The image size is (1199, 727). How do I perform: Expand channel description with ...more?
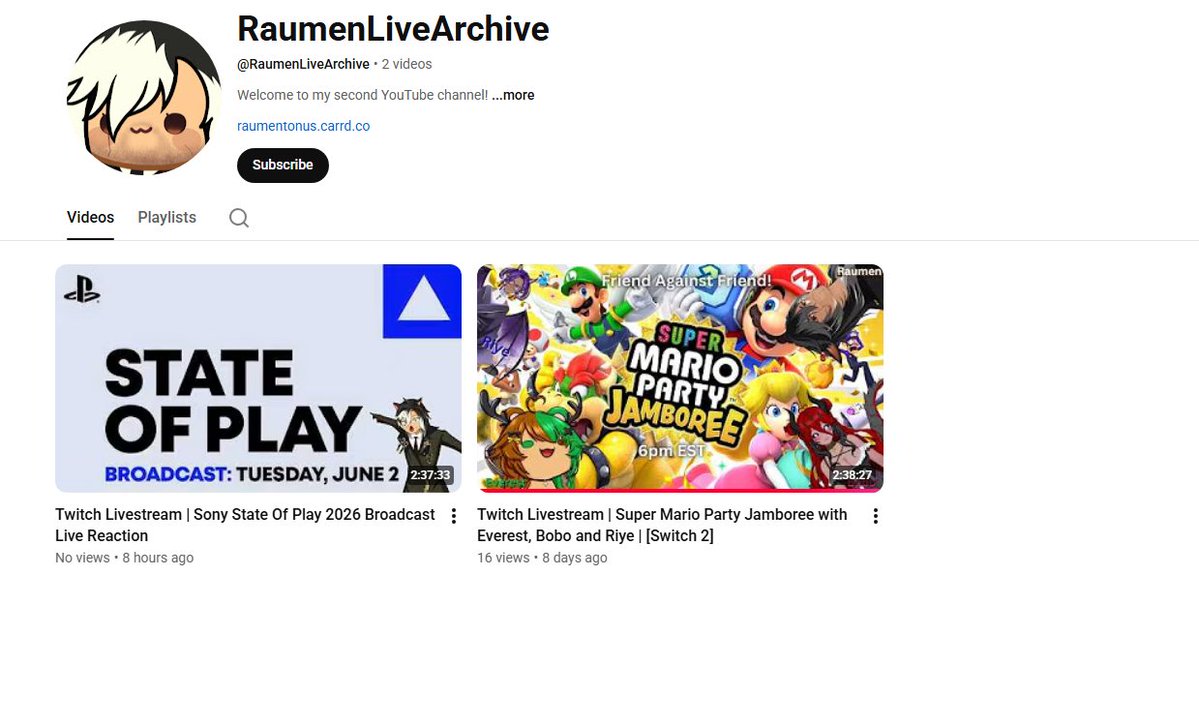click(x=513, y=95)
